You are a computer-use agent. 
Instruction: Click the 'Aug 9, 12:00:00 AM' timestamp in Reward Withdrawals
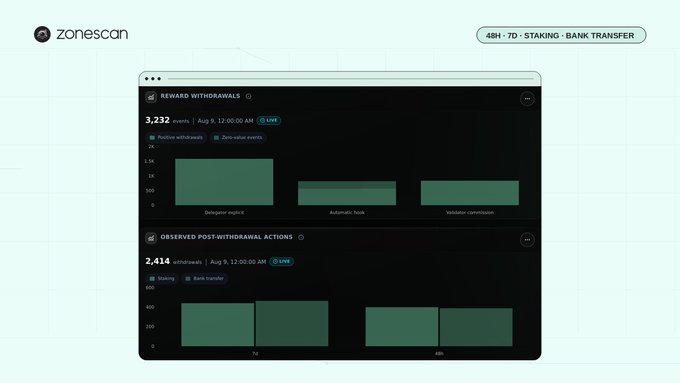[x=225, y=121]
